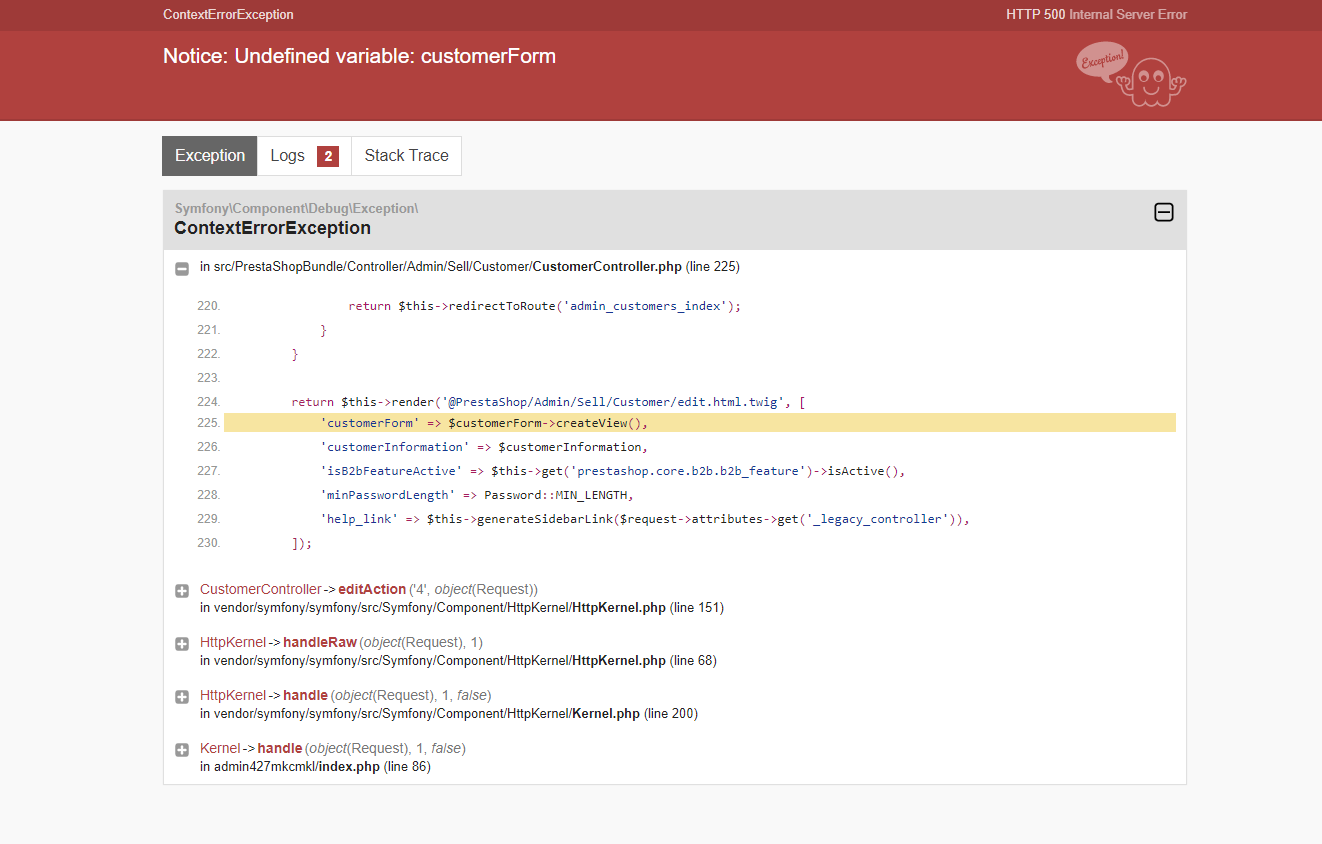Image resolution: width=1322 pixels, height=844 pixels.
Task: Click plus icon beside HttpKernel handle (line 200)
Action: pyautogui.click(x=182, y=697)
